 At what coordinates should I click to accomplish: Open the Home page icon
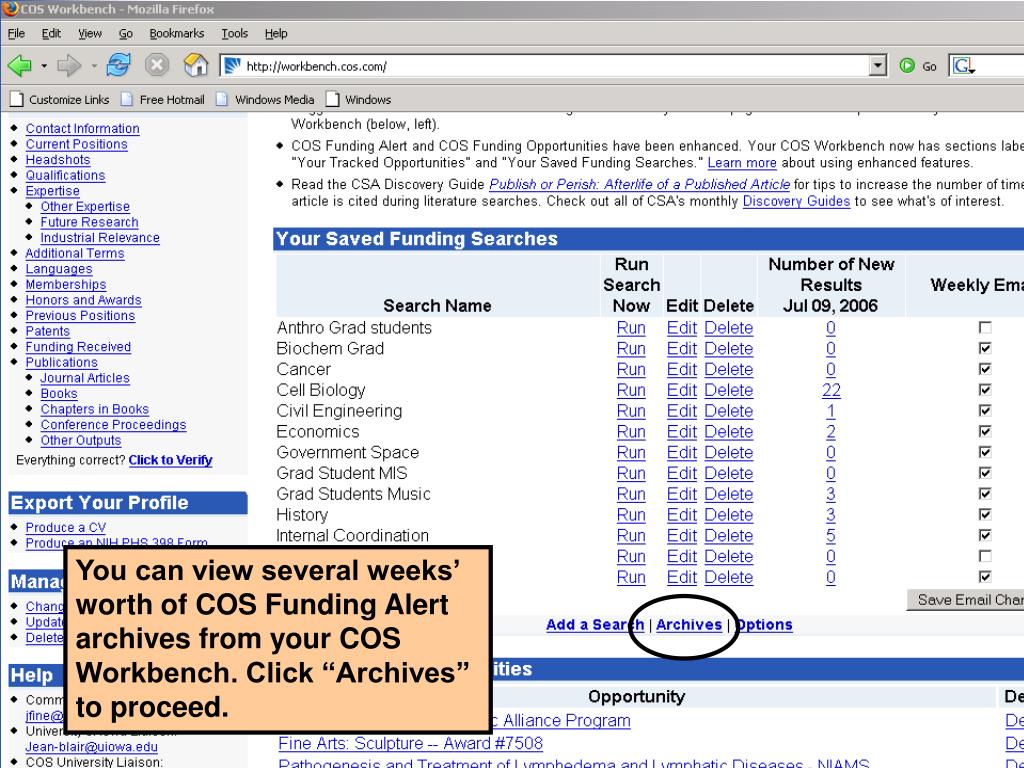pos(195,65)
